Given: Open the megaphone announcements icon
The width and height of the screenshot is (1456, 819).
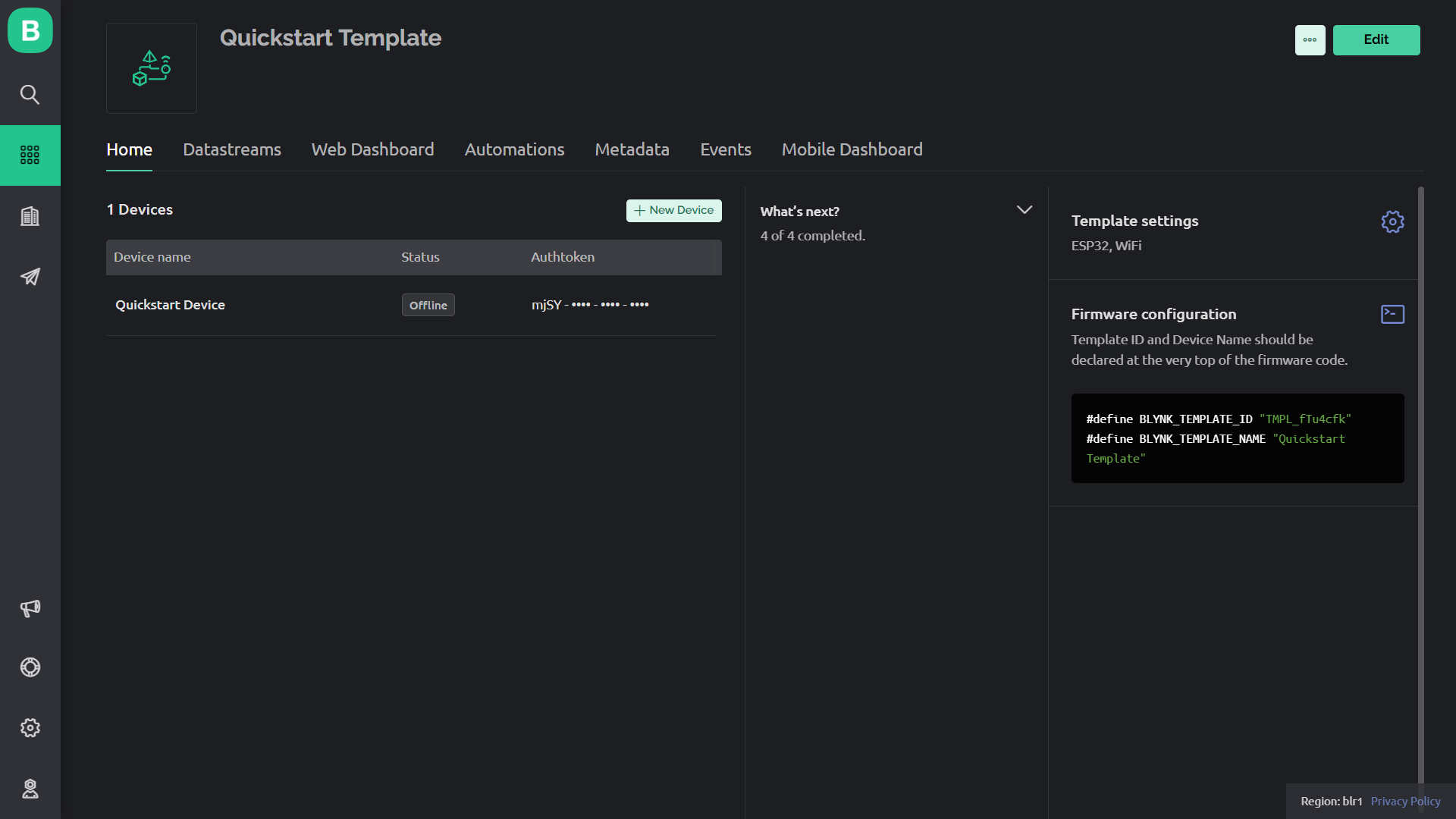Looking at the screenshot, I should [30, 608].
